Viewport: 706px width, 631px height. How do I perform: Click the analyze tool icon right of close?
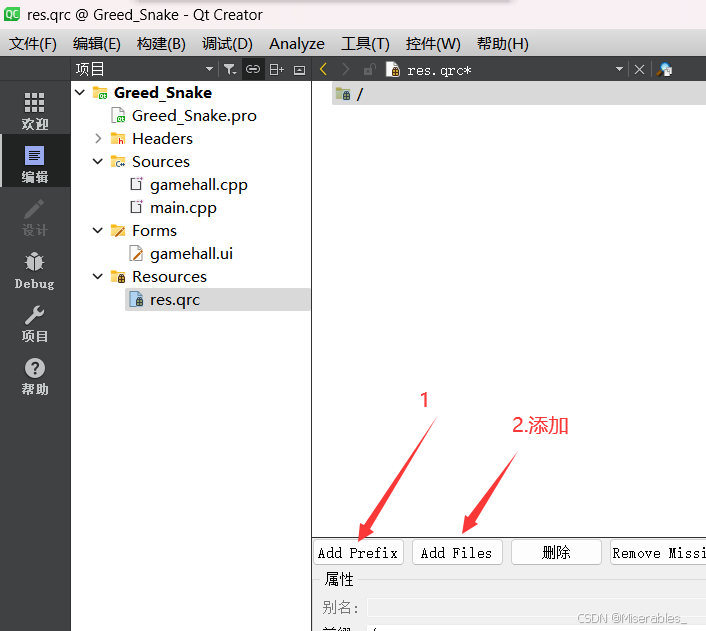[x=665, y=70]
